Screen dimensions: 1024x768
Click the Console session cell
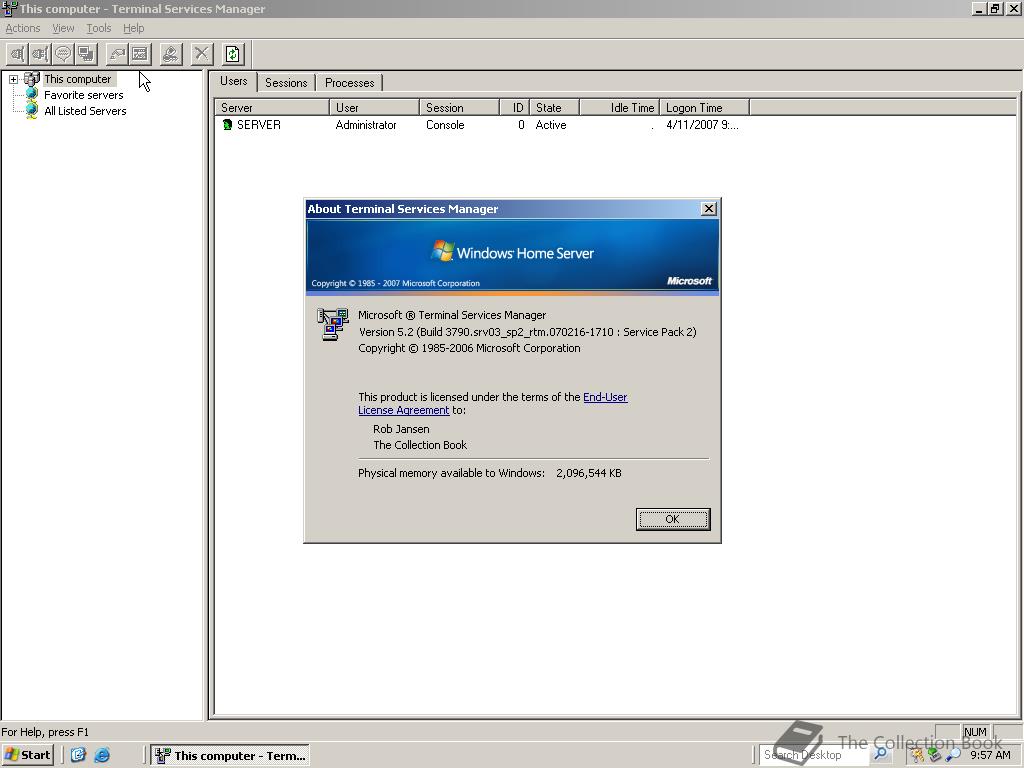pyautogui.click(x=445, y=125)
